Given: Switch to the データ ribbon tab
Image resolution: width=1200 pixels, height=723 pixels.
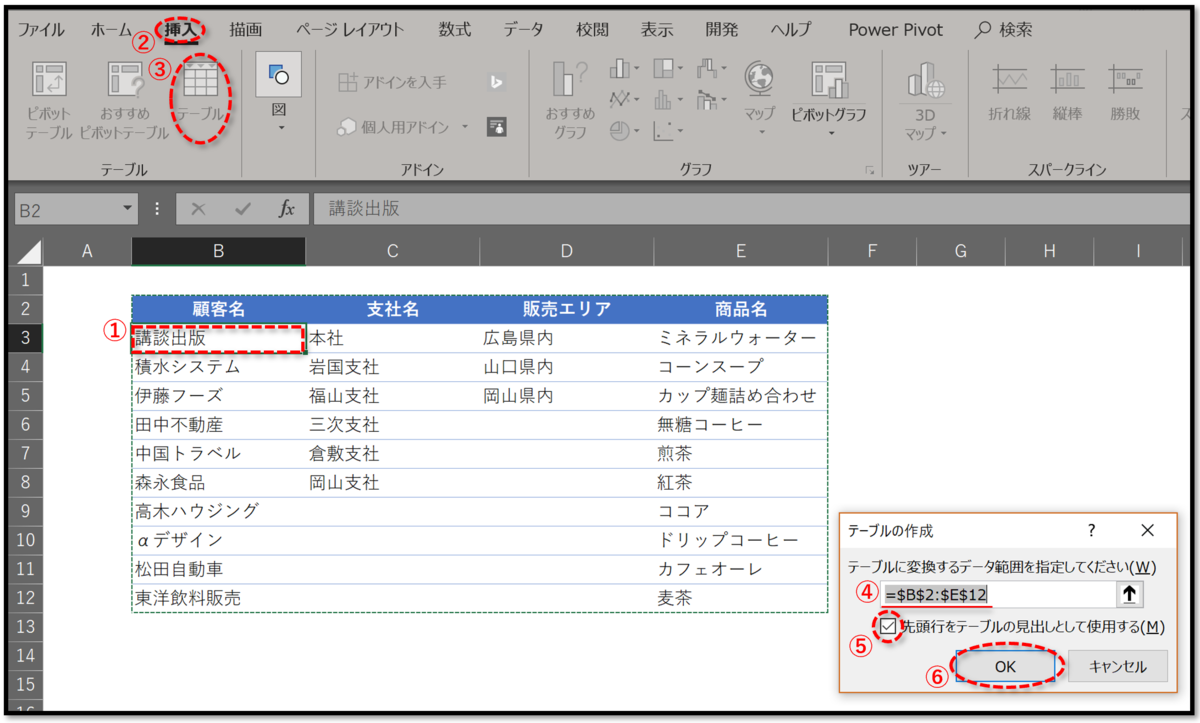Looking at the screenshot, I should (x=524, y=29).
